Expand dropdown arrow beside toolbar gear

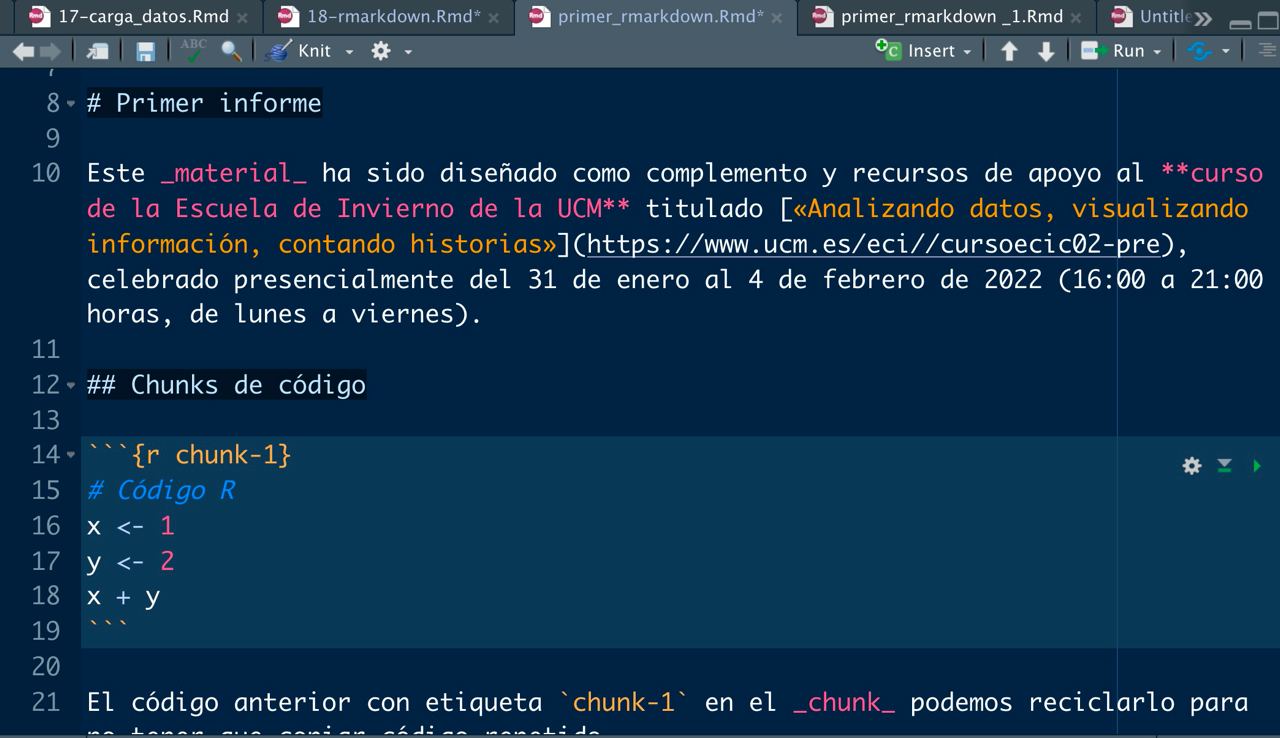tap(408, 51)
